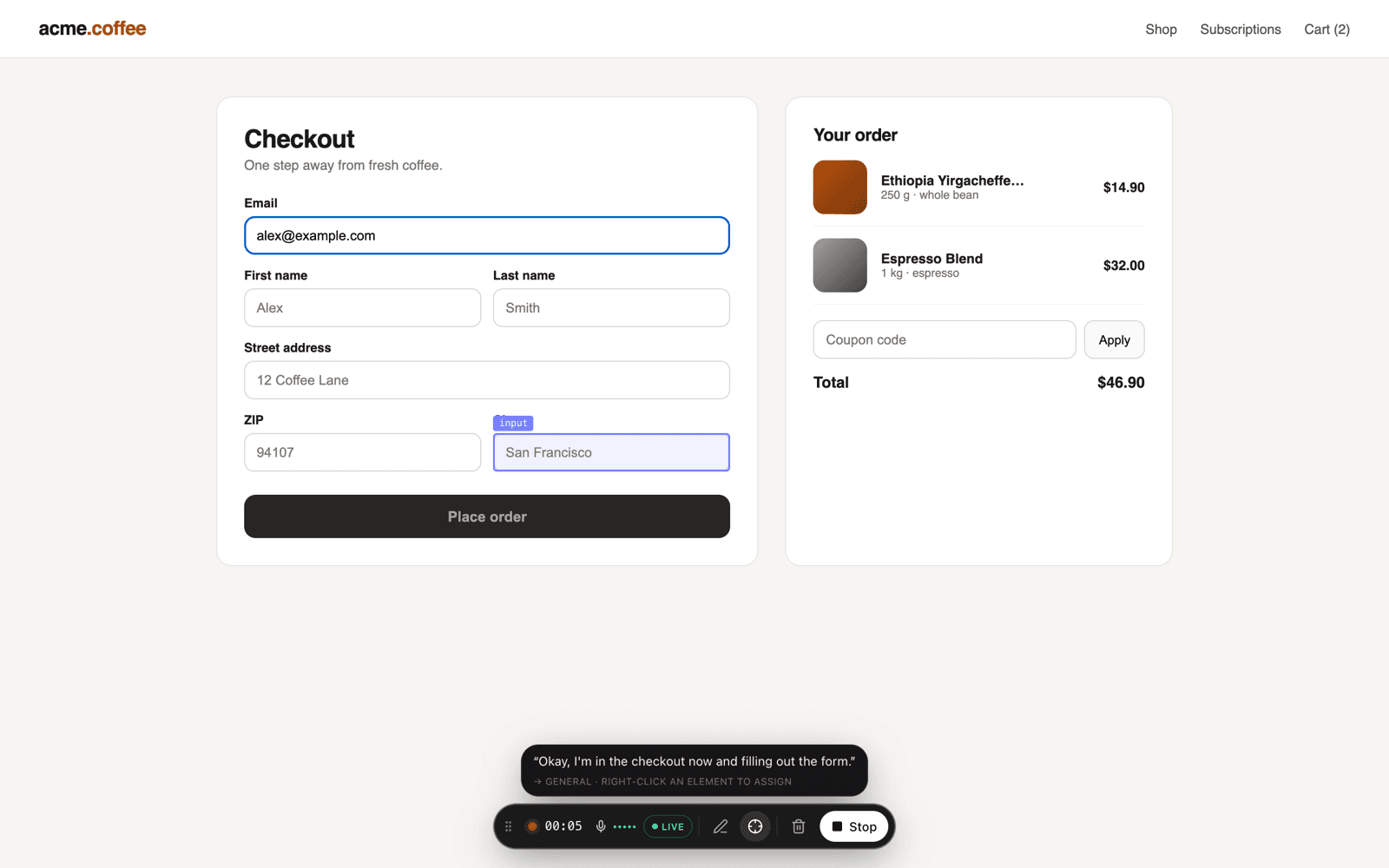The width and height of the screenshot is (1389, 868).
Task: Click the Street address field
Action: click(487, 380)
